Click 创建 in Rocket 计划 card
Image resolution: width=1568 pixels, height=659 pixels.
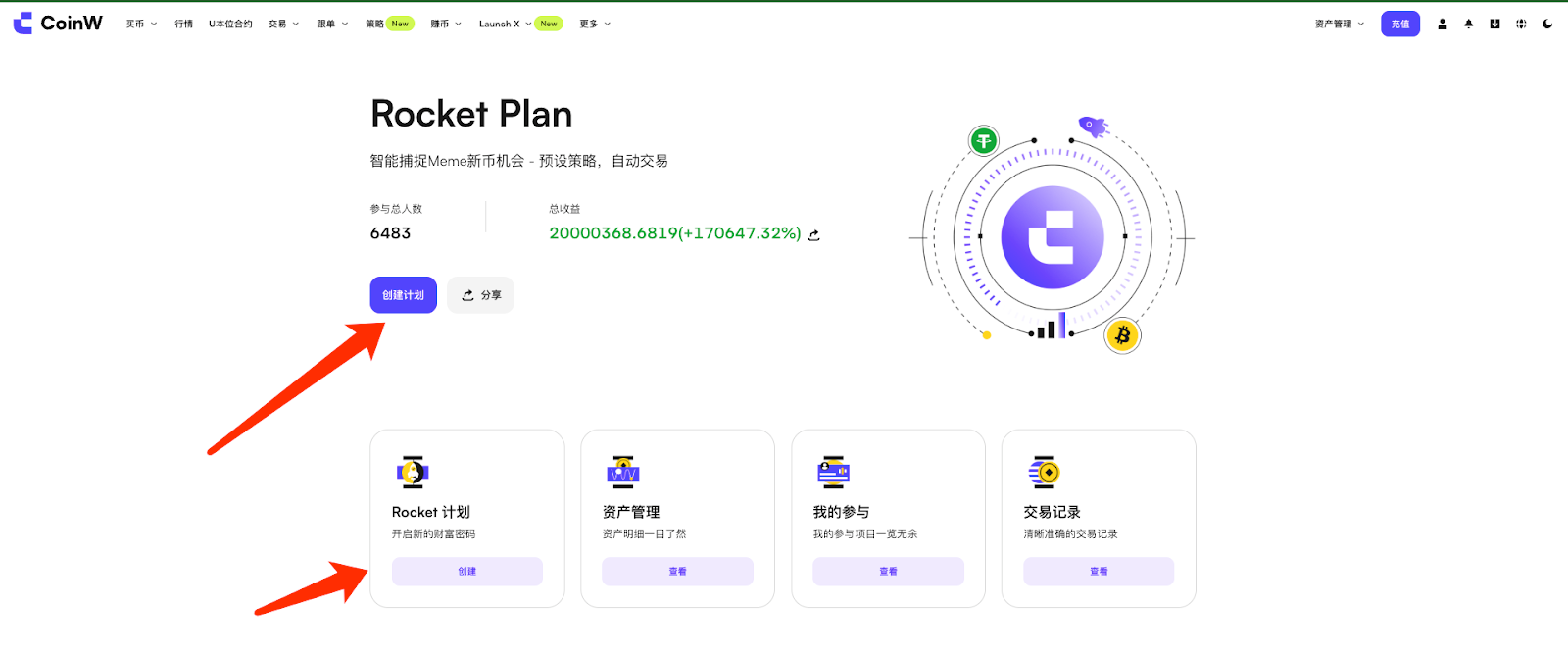pos(466,572)
